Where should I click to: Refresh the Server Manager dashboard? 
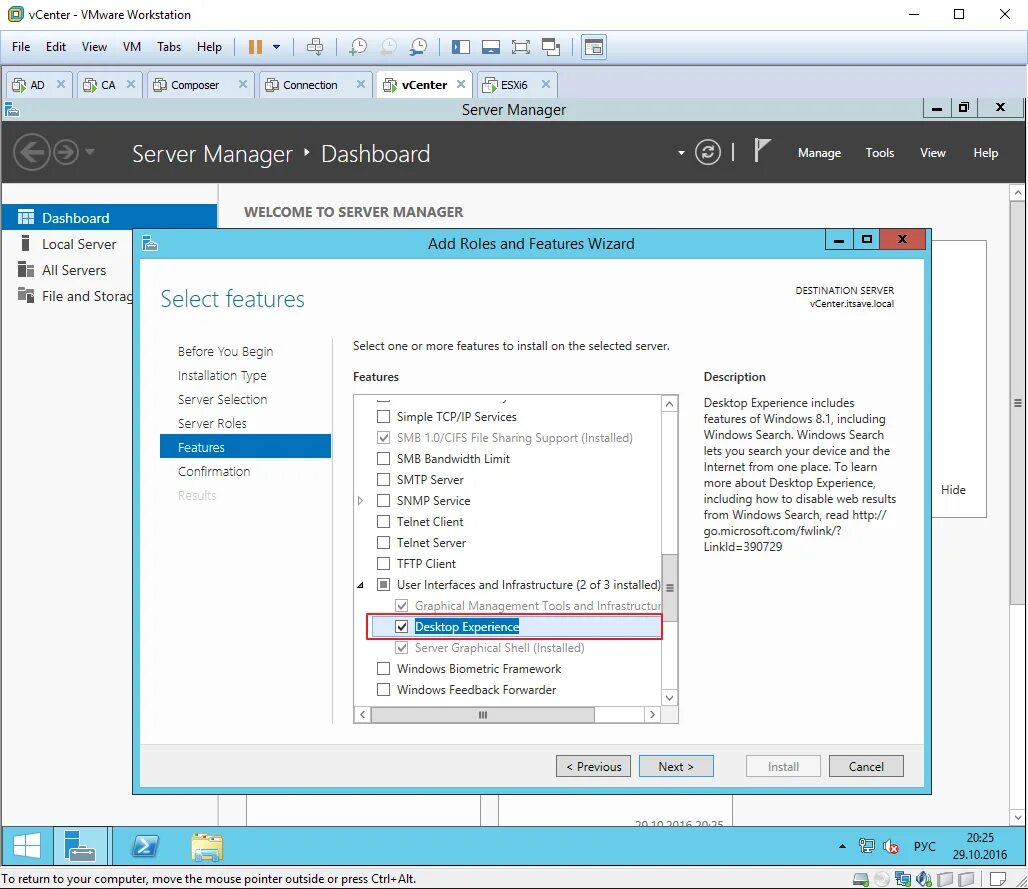point(708,153)
